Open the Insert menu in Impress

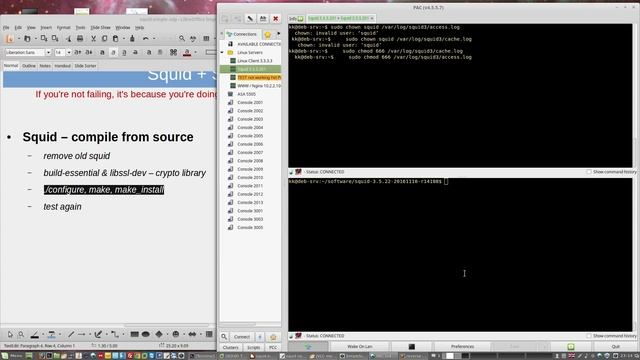click(46, 27)
